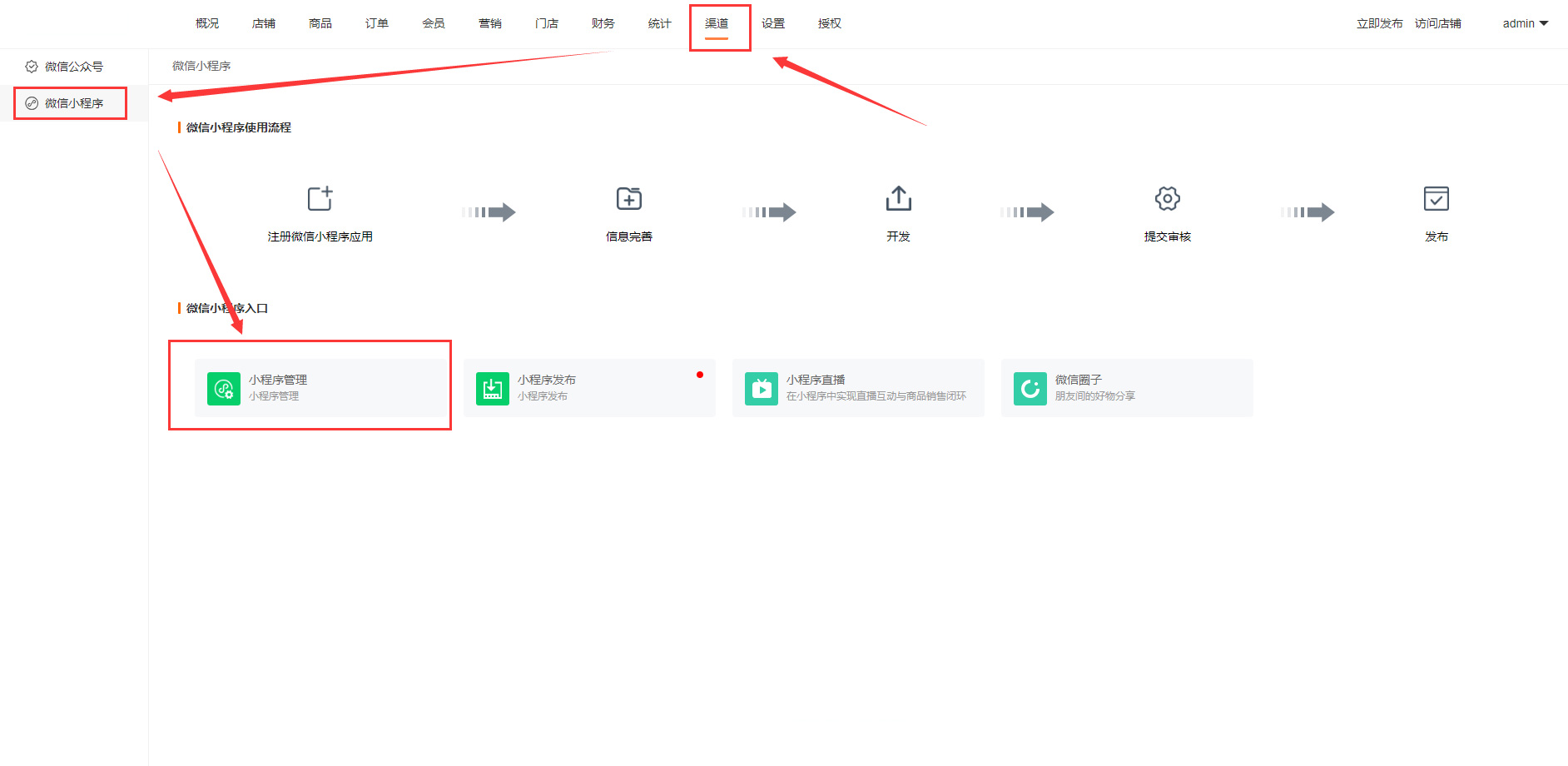Image resolution: width=1568 pixels, height=766 pixels.
Task: Go to the 店铺 menu
Action: pos(264,23)
